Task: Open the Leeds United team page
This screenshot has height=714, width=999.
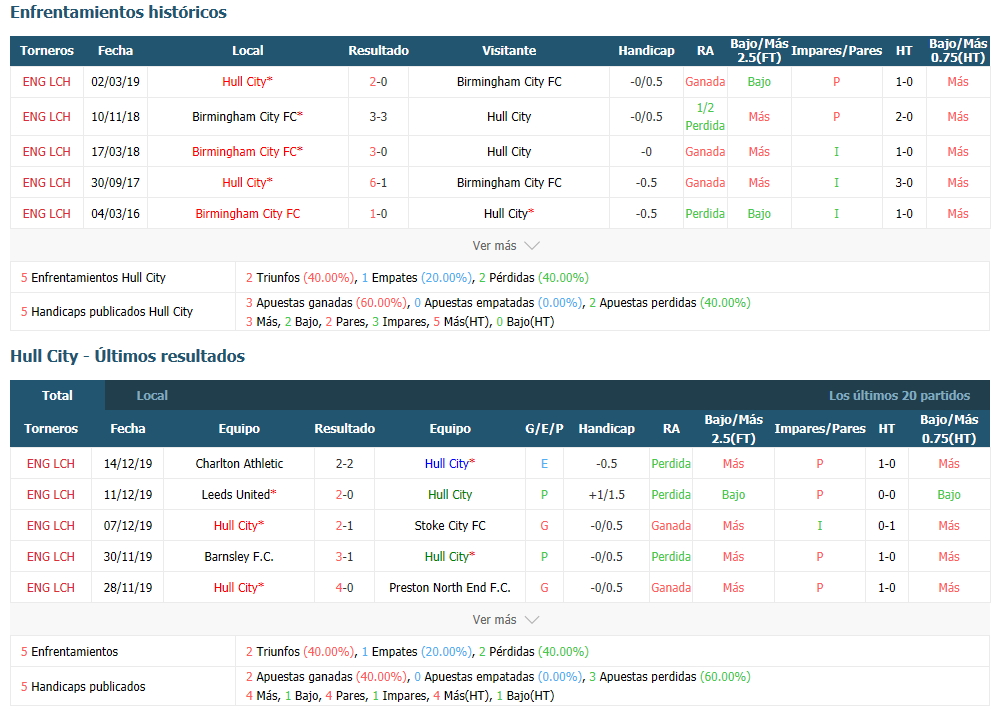Action: click(x=235, y=494)
